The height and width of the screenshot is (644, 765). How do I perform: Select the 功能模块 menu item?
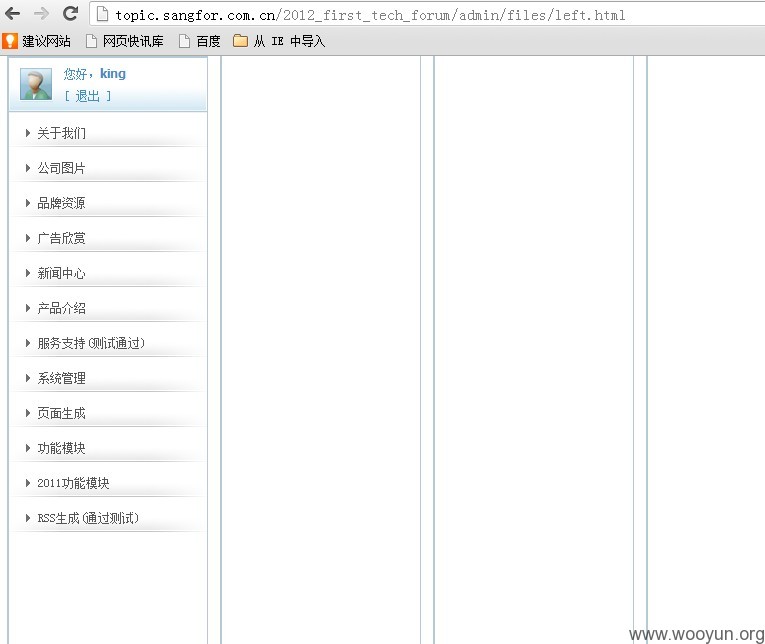point(61,448)
